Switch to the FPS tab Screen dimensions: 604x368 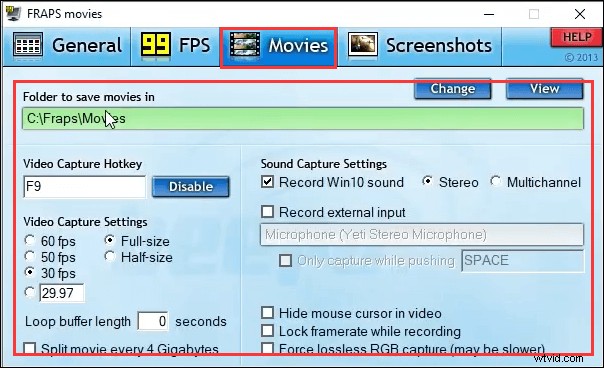click(x=175, y=46)
